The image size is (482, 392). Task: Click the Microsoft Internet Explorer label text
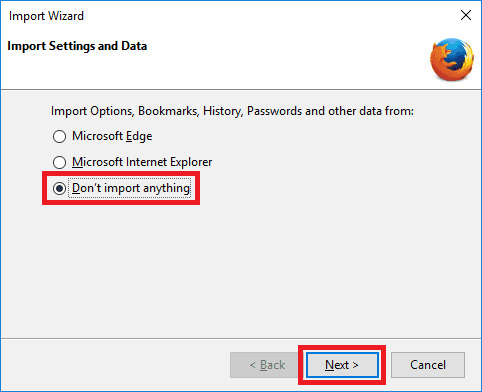[x=142, y=162]
